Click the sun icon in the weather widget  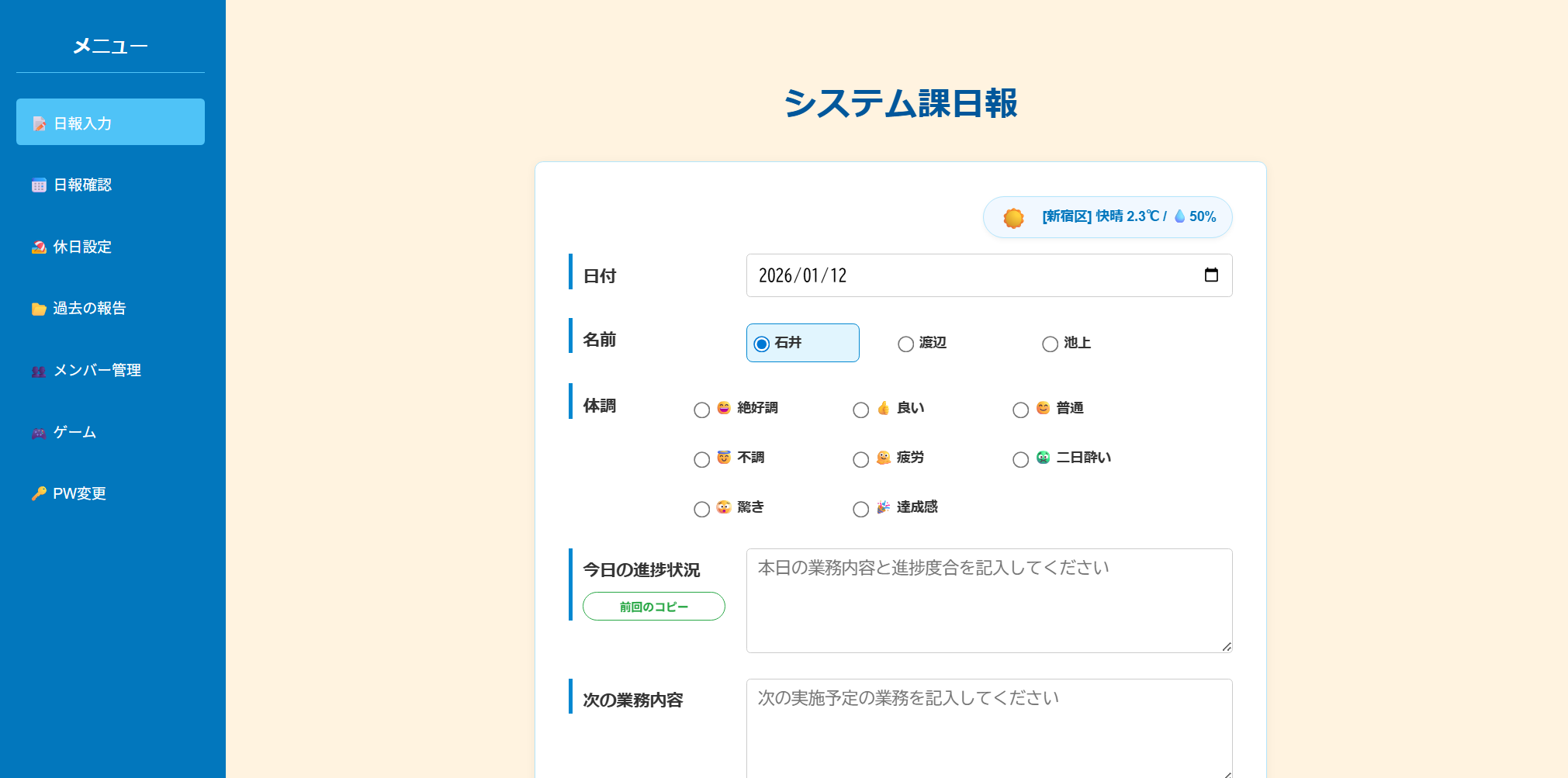pyautogui.click(x=1015, y=217)
